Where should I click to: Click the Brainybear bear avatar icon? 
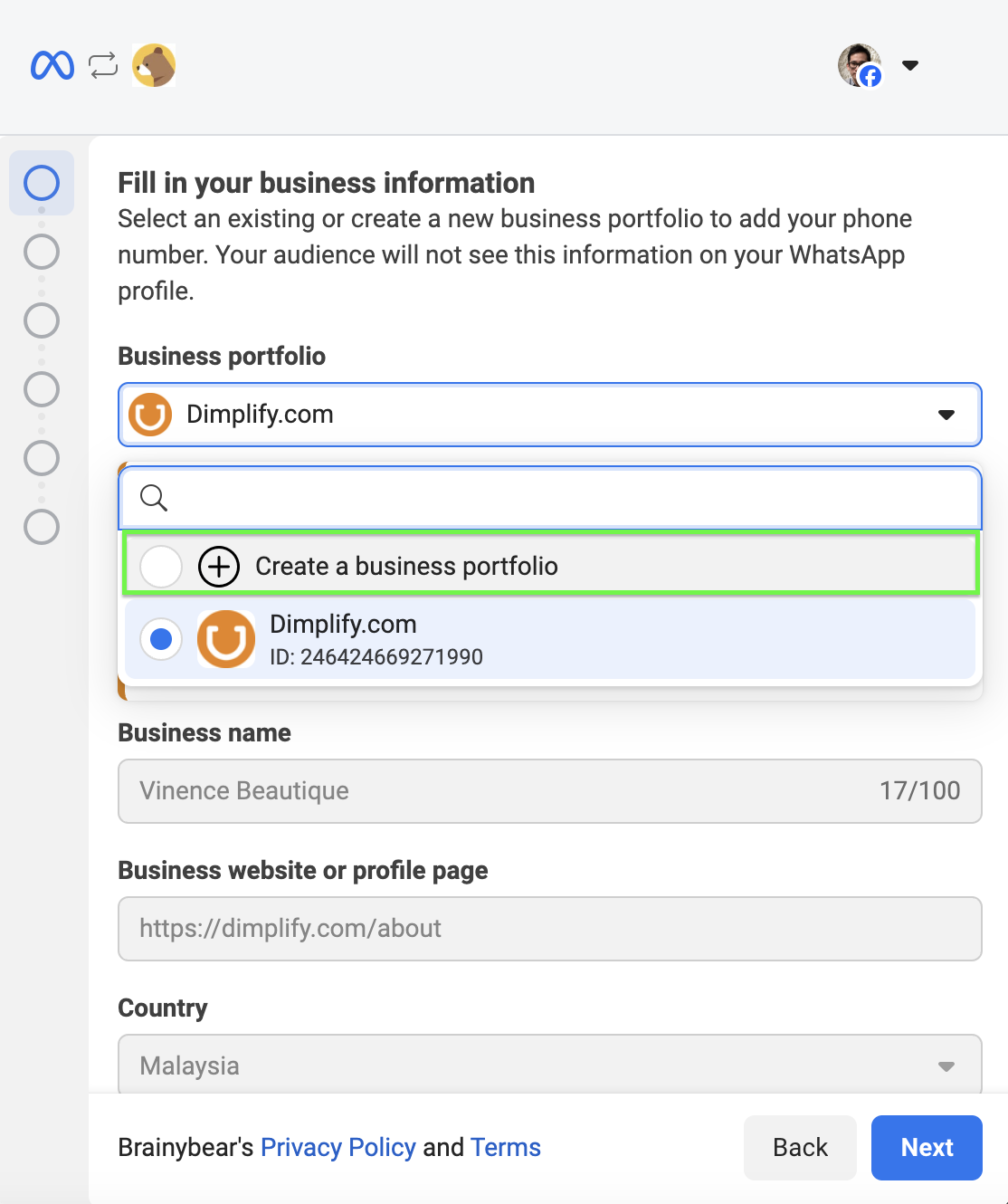[154, 65]
